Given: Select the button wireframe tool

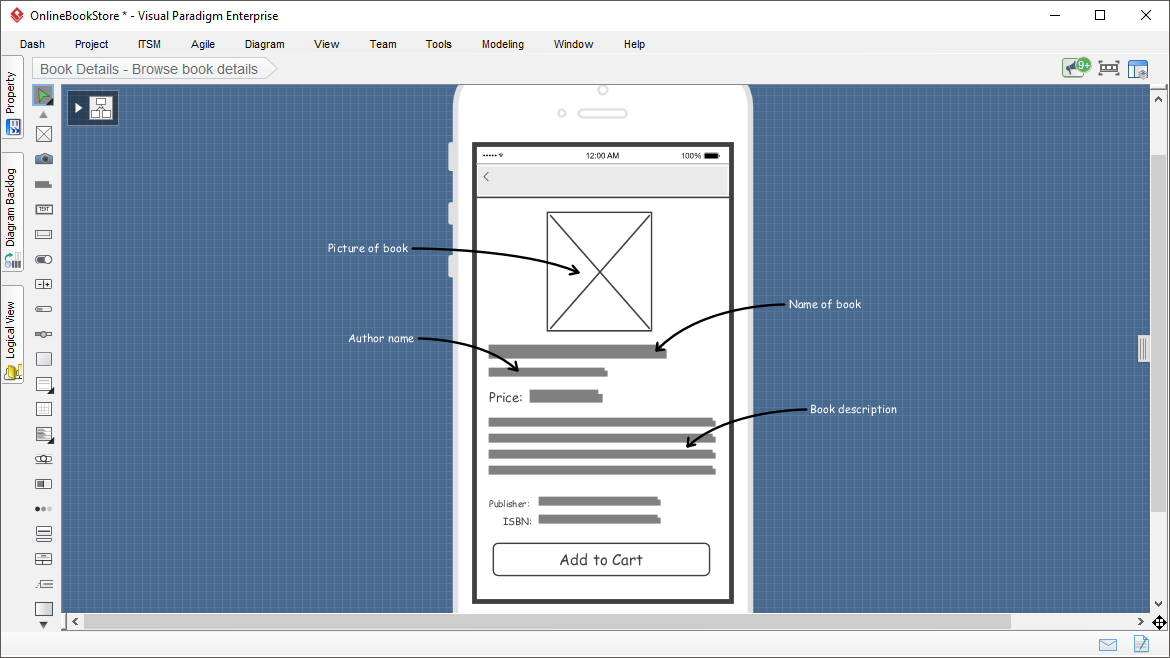Looking at the screenshot, I should pyautogui.click(x=44, y=234).
